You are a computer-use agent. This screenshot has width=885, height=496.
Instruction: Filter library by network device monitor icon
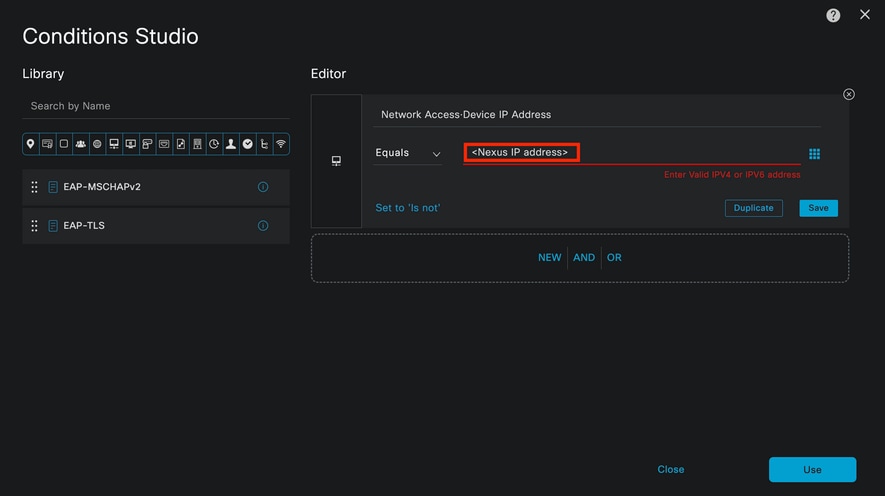(114, 144)
